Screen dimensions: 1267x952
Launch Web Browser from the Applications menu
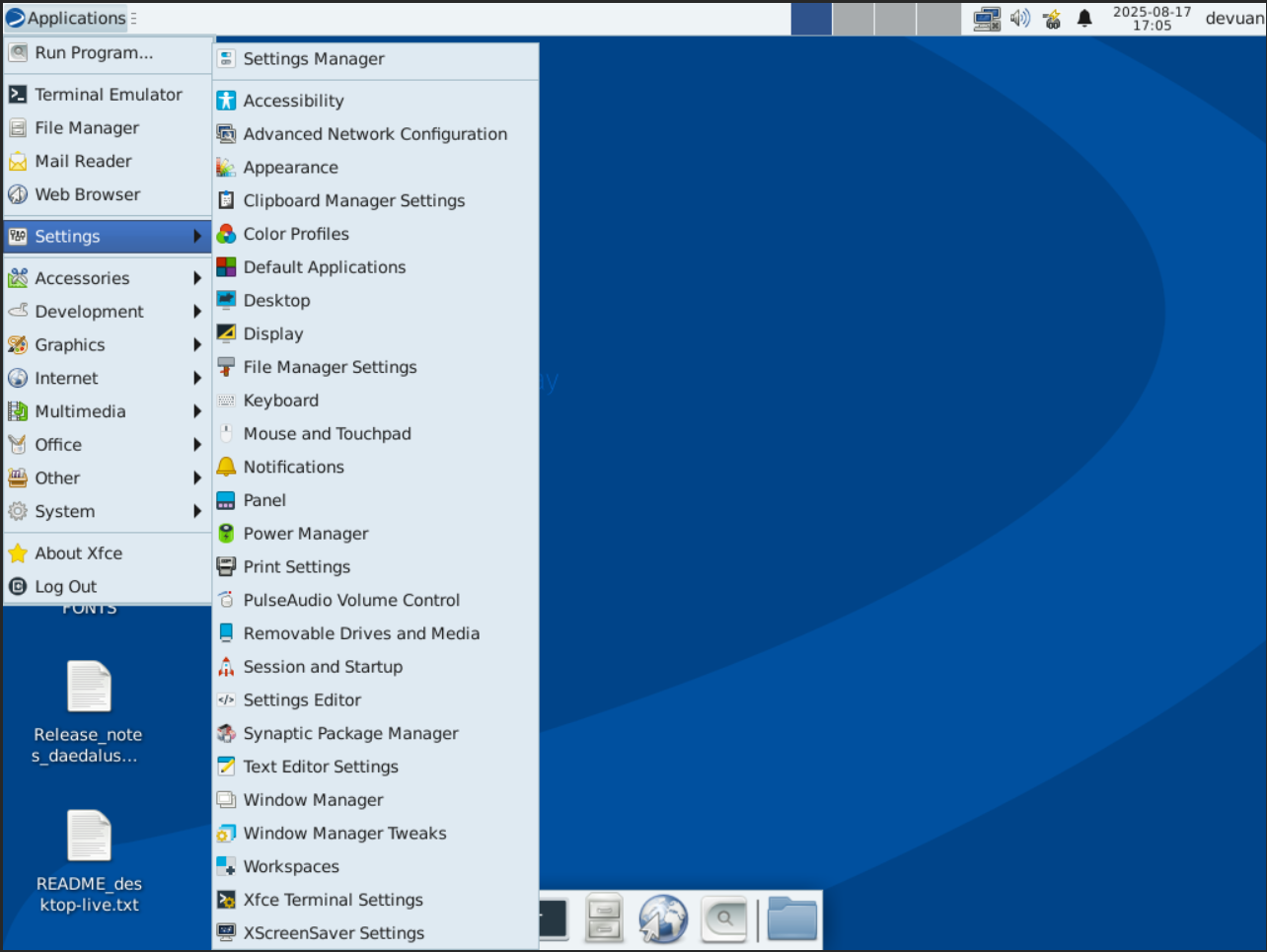108,195
